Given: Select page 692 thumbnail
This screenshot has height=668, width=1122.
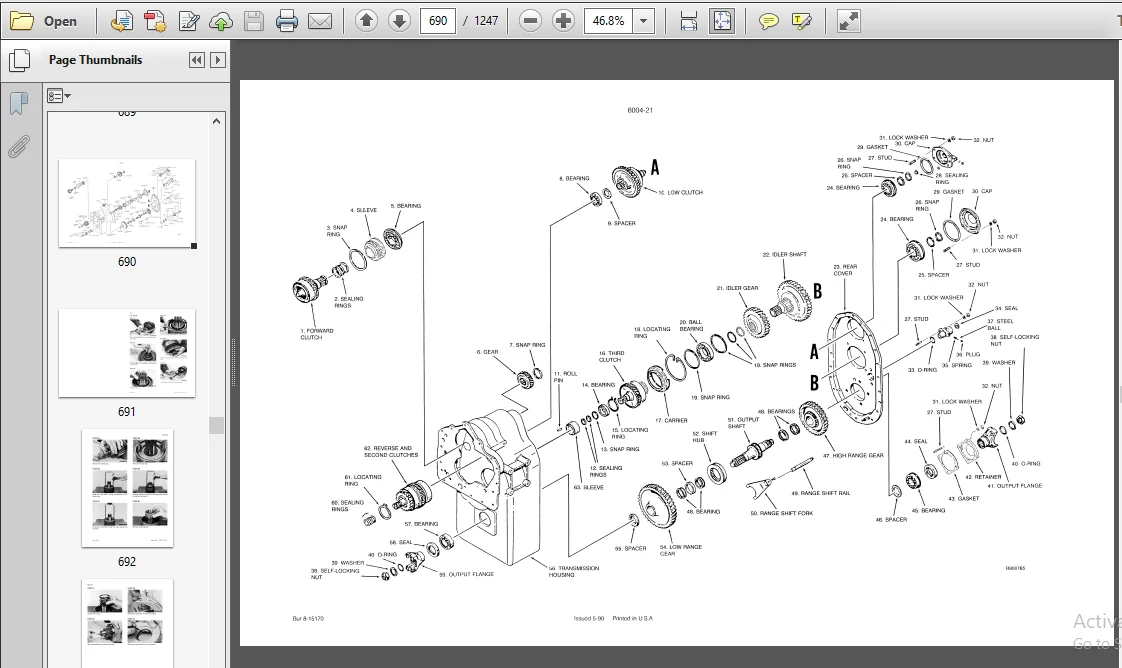Looking at the screenshot, I should pyautogui.click(x=127, y=488).
